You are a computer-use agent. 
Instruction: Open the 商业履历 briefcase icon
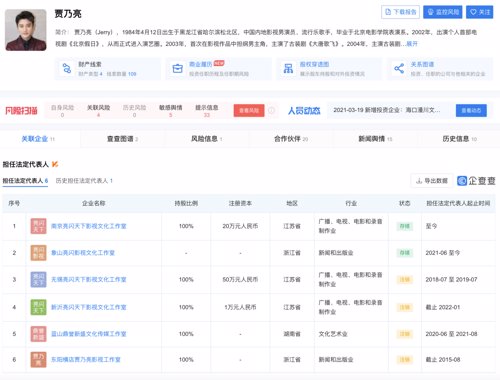[x=178, y=68]
